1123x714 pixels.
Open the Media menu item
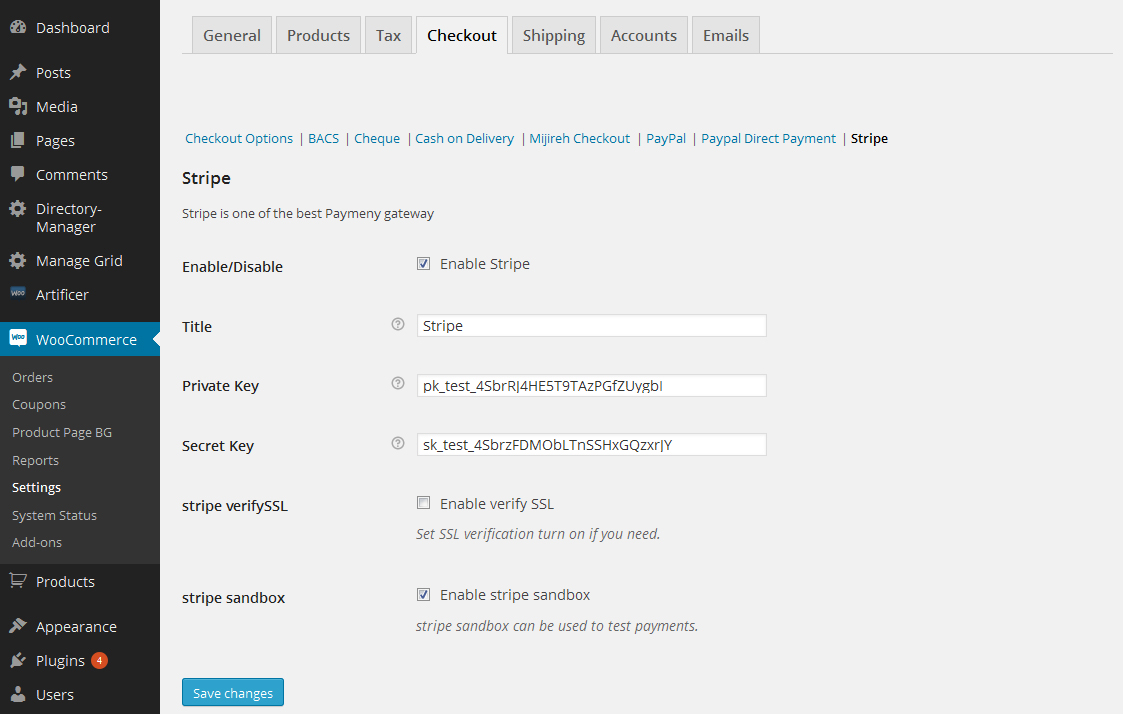coord(79,107)
